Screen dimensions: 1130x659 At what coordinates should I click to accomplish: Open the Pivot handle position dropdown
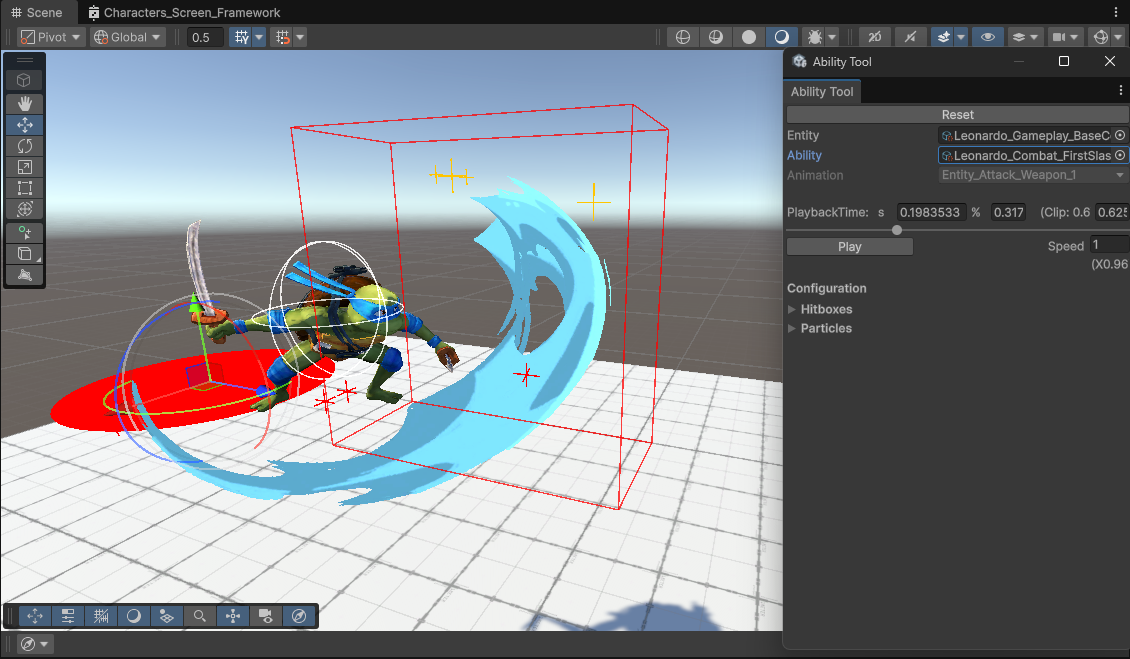51,37
